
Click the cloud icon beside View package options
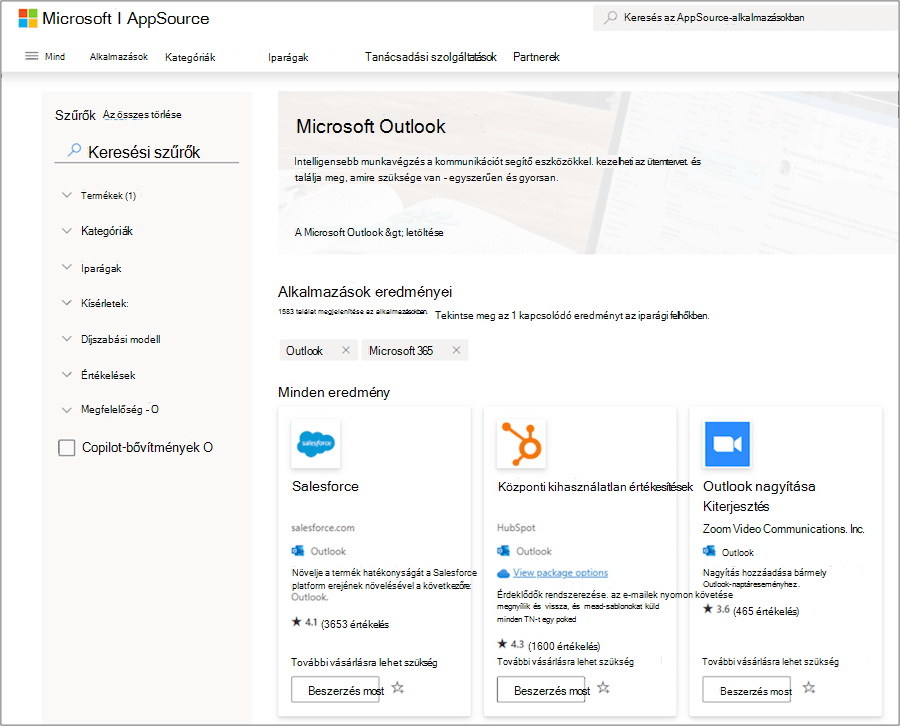point(503,573)
